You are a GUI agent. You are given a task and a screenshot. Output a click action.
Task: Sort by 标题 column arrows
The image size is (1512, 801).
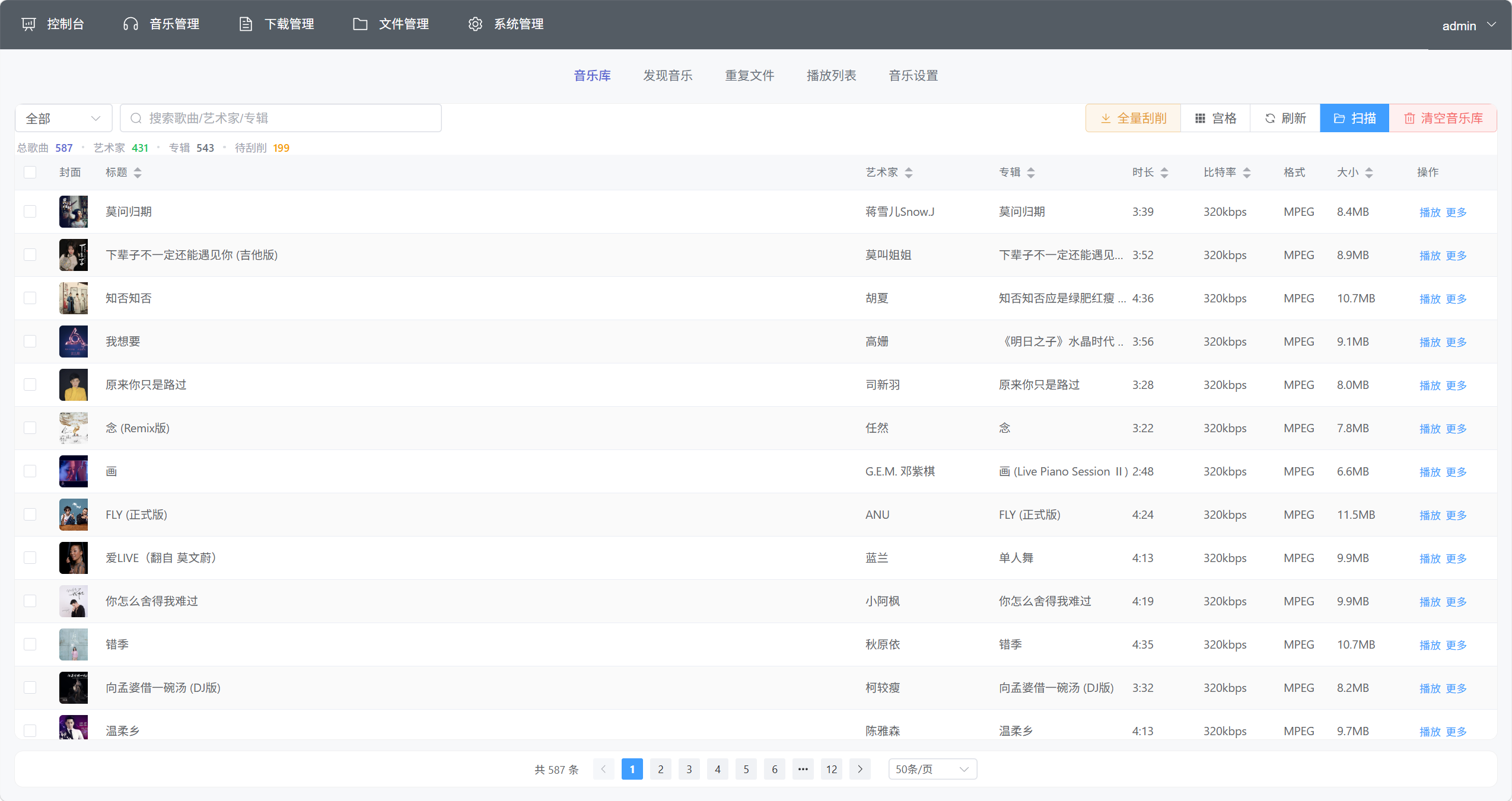[138, 173]
